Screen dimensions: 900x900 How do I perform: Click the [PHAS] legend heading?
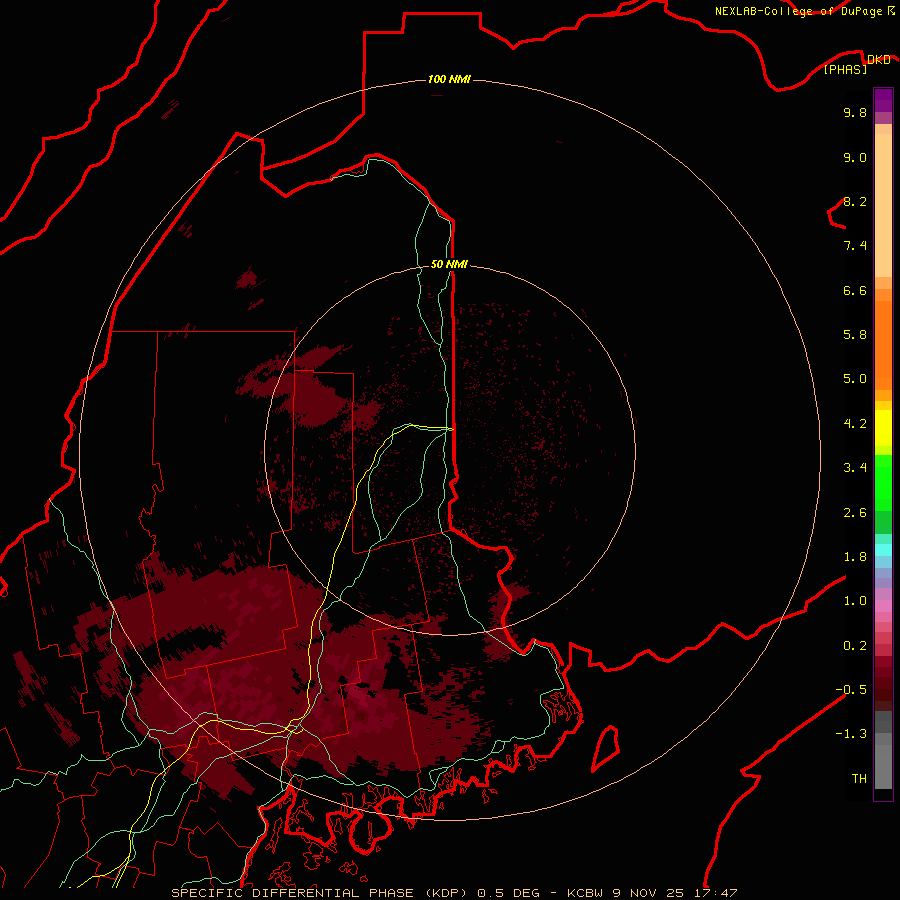click(x=845, y=69)
